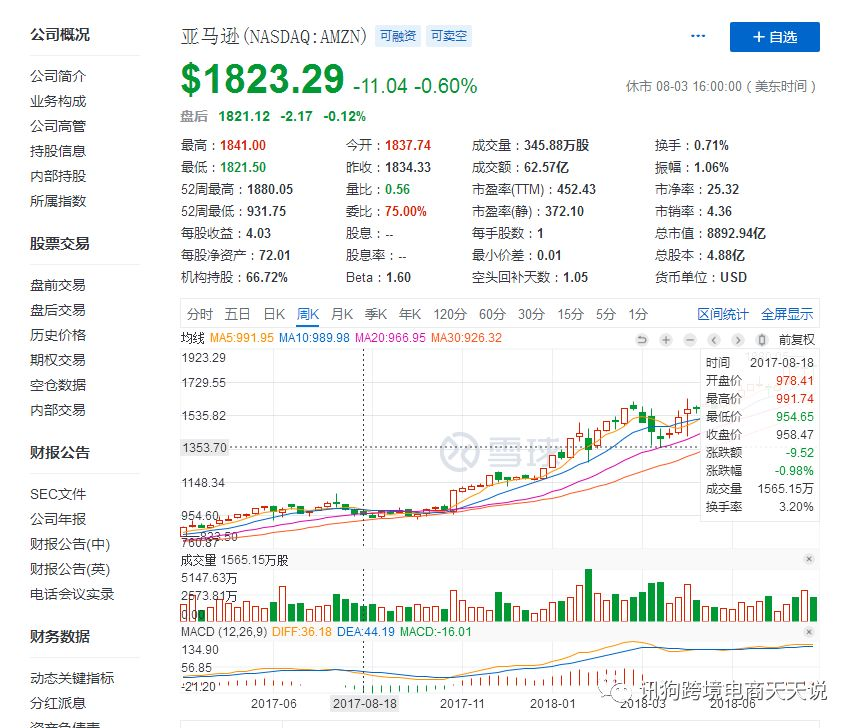Screen dimensions: 855x728
Task: Open 区间统计 range statistics
Action: pos(722,314)
